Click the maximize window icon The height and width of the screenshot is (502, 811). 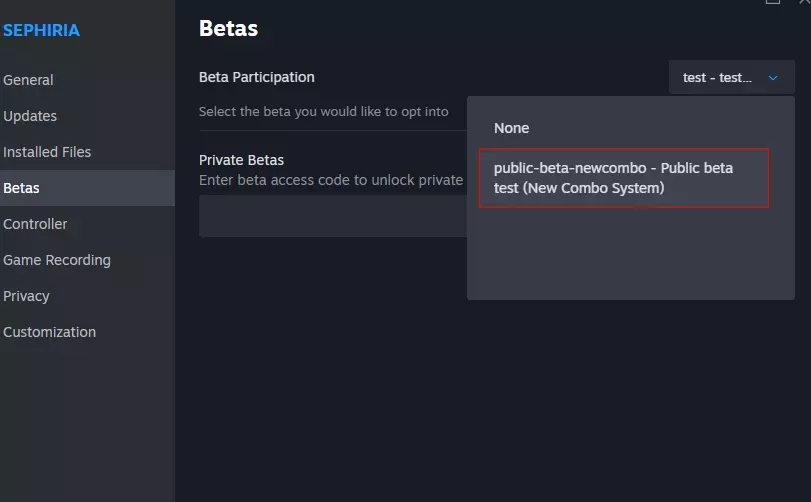[772, 3]
